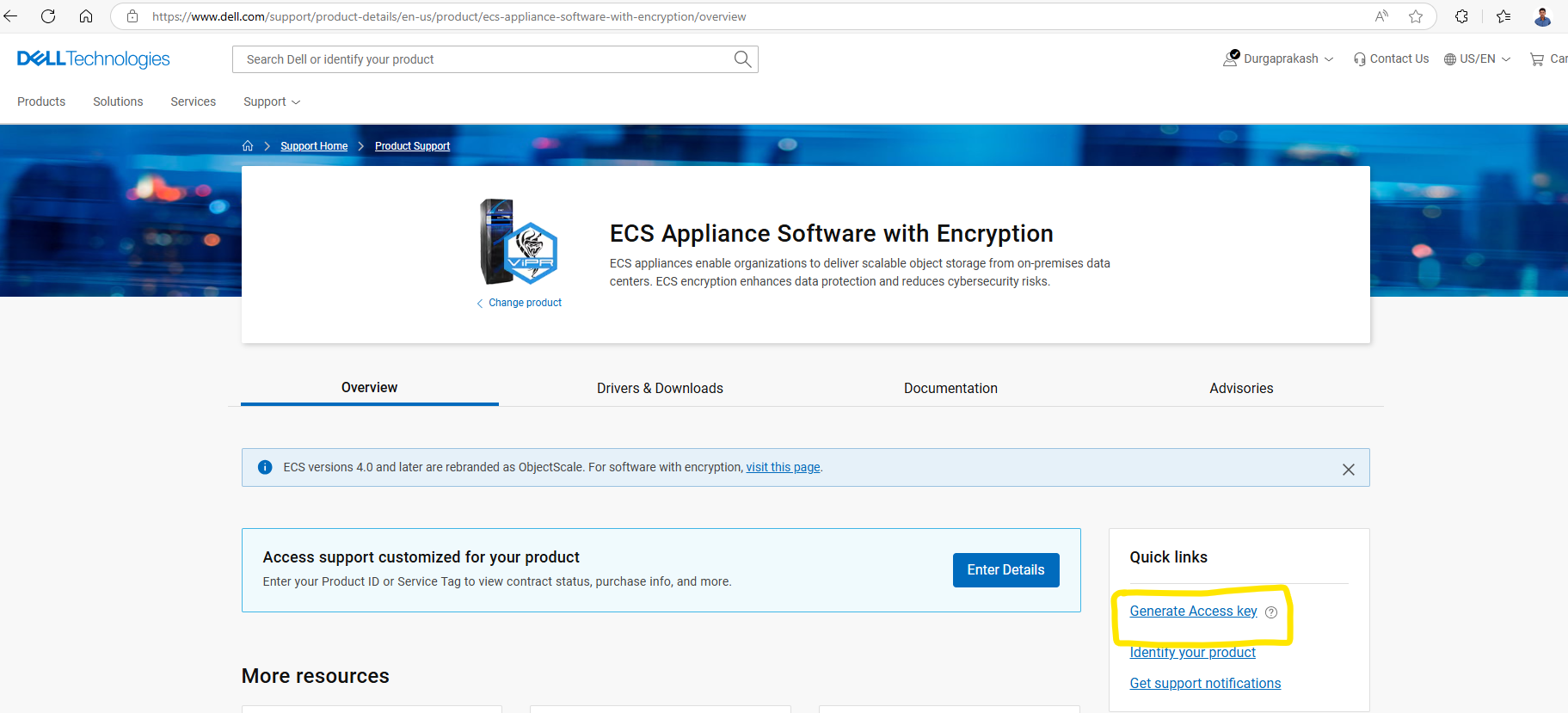Click the Search Dell input field
Screen dimensions: 1568x713
(x=482, y=59)
